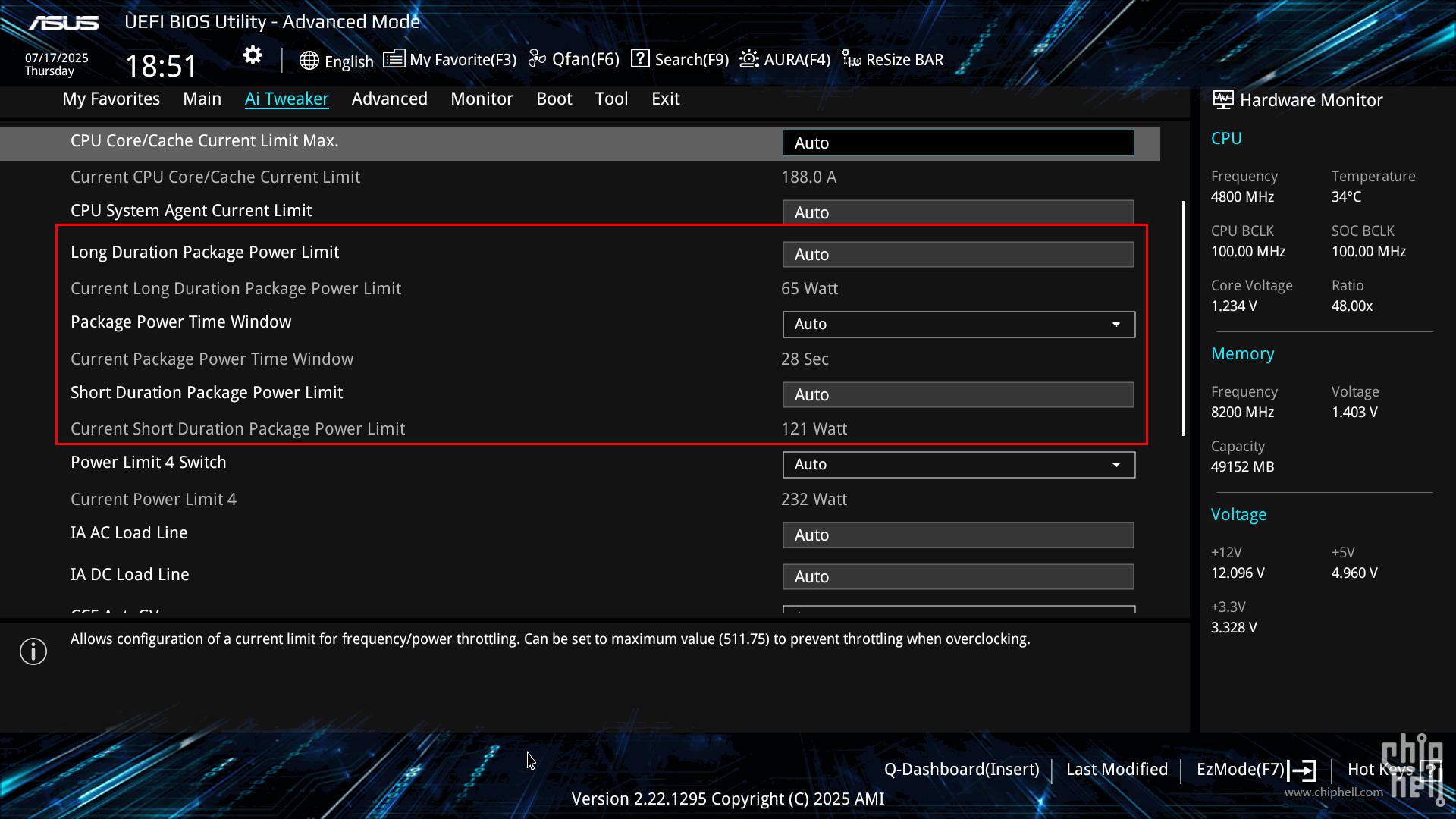1456x819 pixels.
Task: Click the Hardware Monitor icon
Action: coord(1222,99)
